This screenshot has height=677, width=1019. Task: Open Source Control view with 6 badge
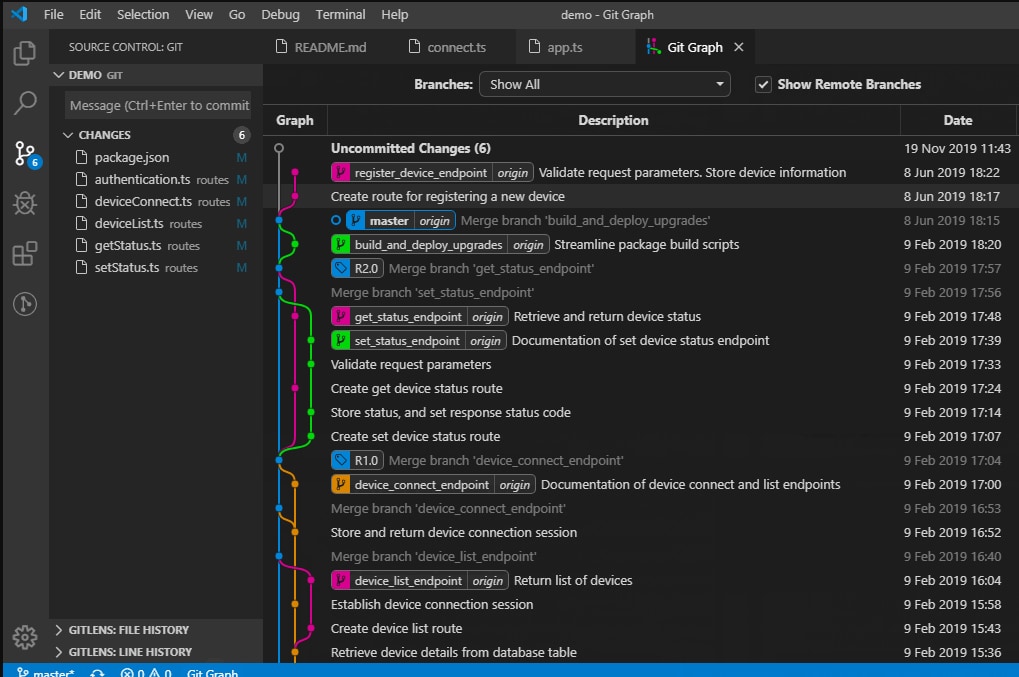27,155
